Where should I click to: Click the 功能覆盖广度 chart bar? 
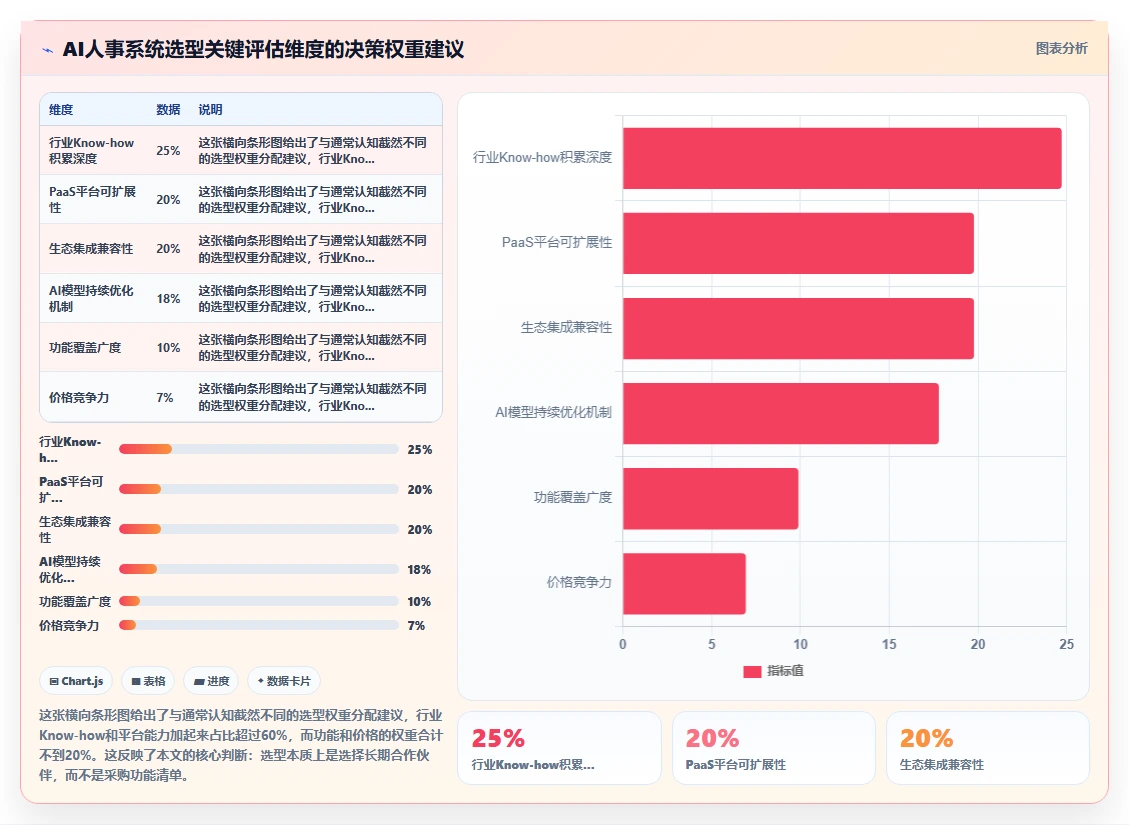click(x=710, y=498)
